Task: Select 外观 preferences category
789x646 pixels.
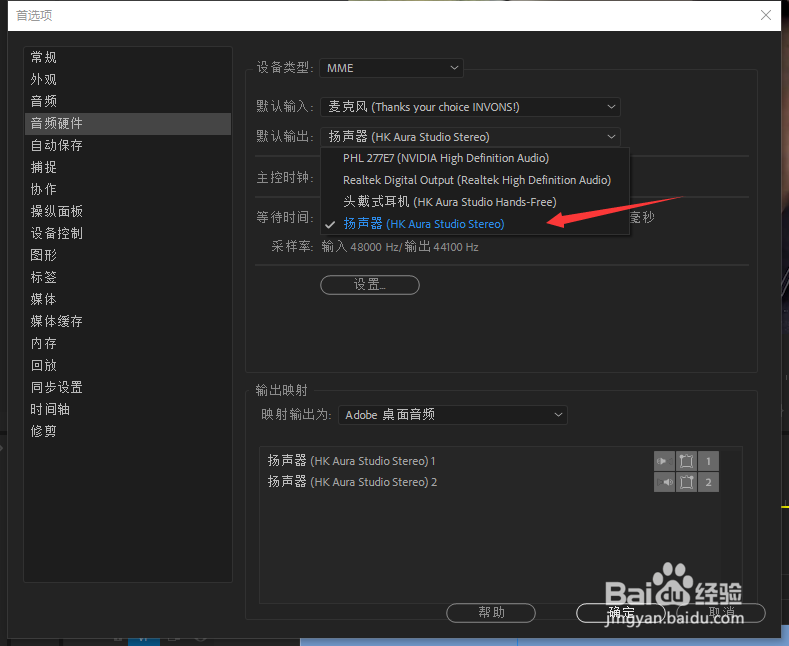Action: (x=128, y=79)
